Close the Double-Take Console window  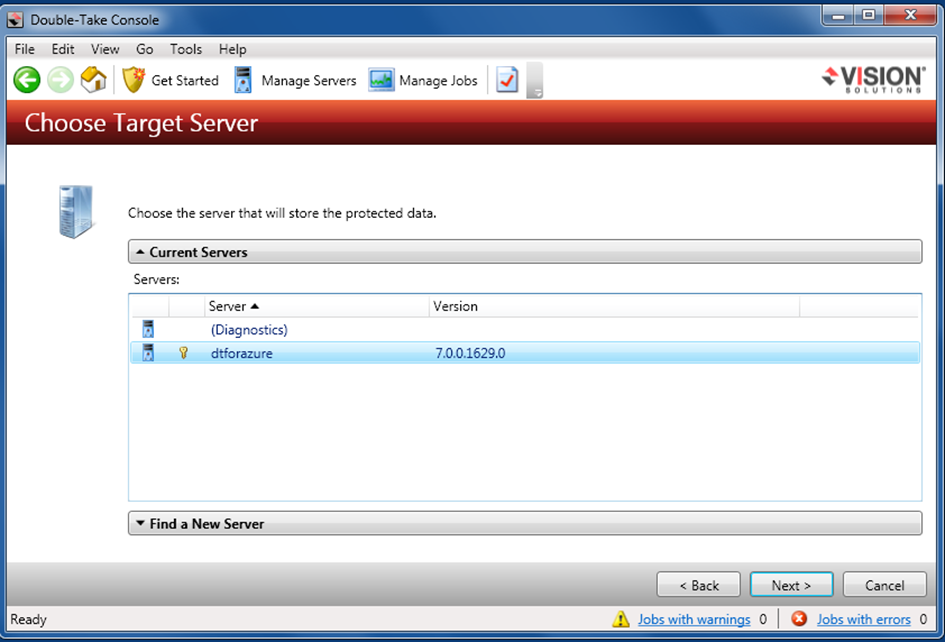point(911,15)
